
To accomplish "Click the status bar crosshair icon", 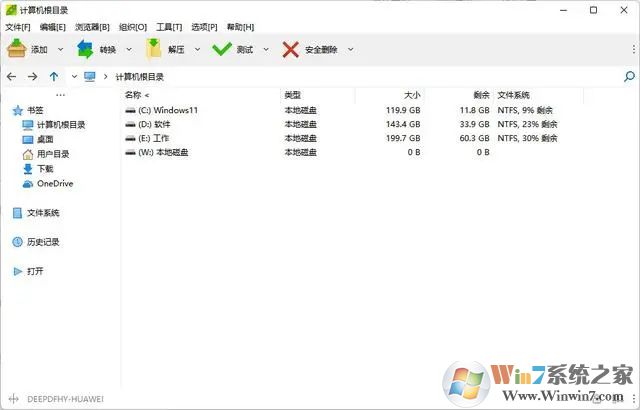I will point(13,399).
